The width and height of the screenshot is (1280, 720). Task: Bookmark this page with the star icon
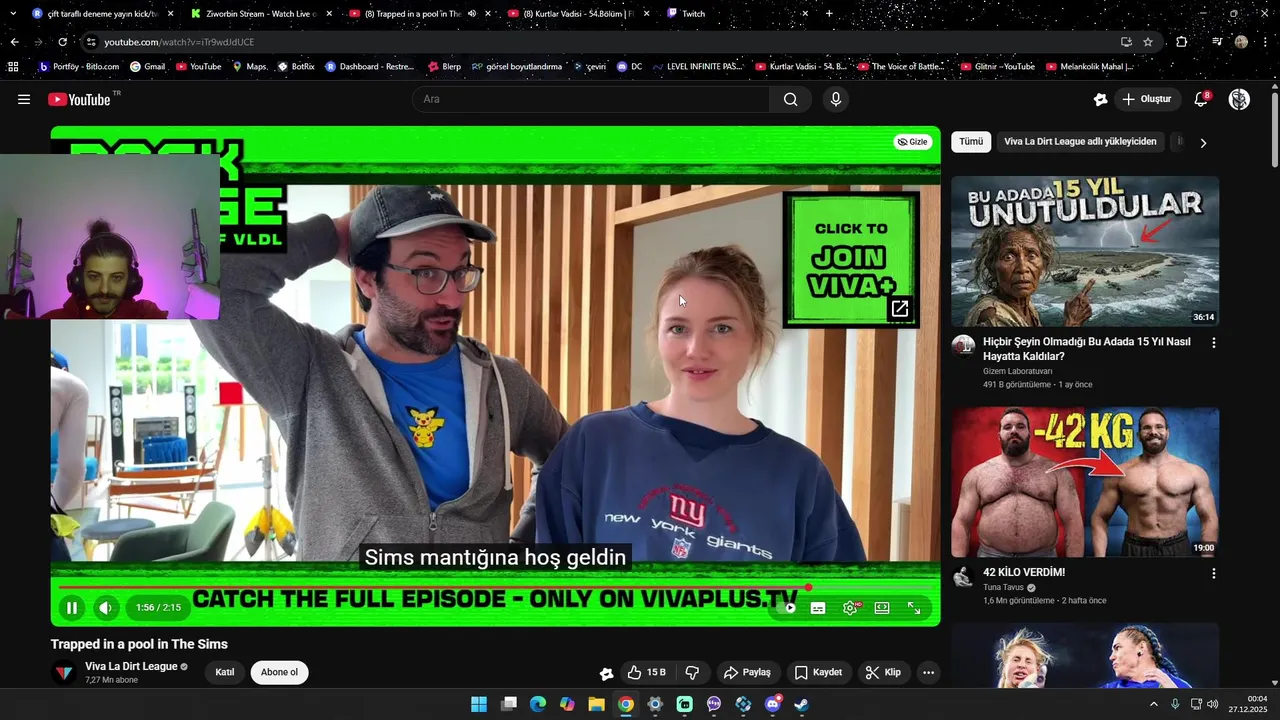coord(1148,42)
